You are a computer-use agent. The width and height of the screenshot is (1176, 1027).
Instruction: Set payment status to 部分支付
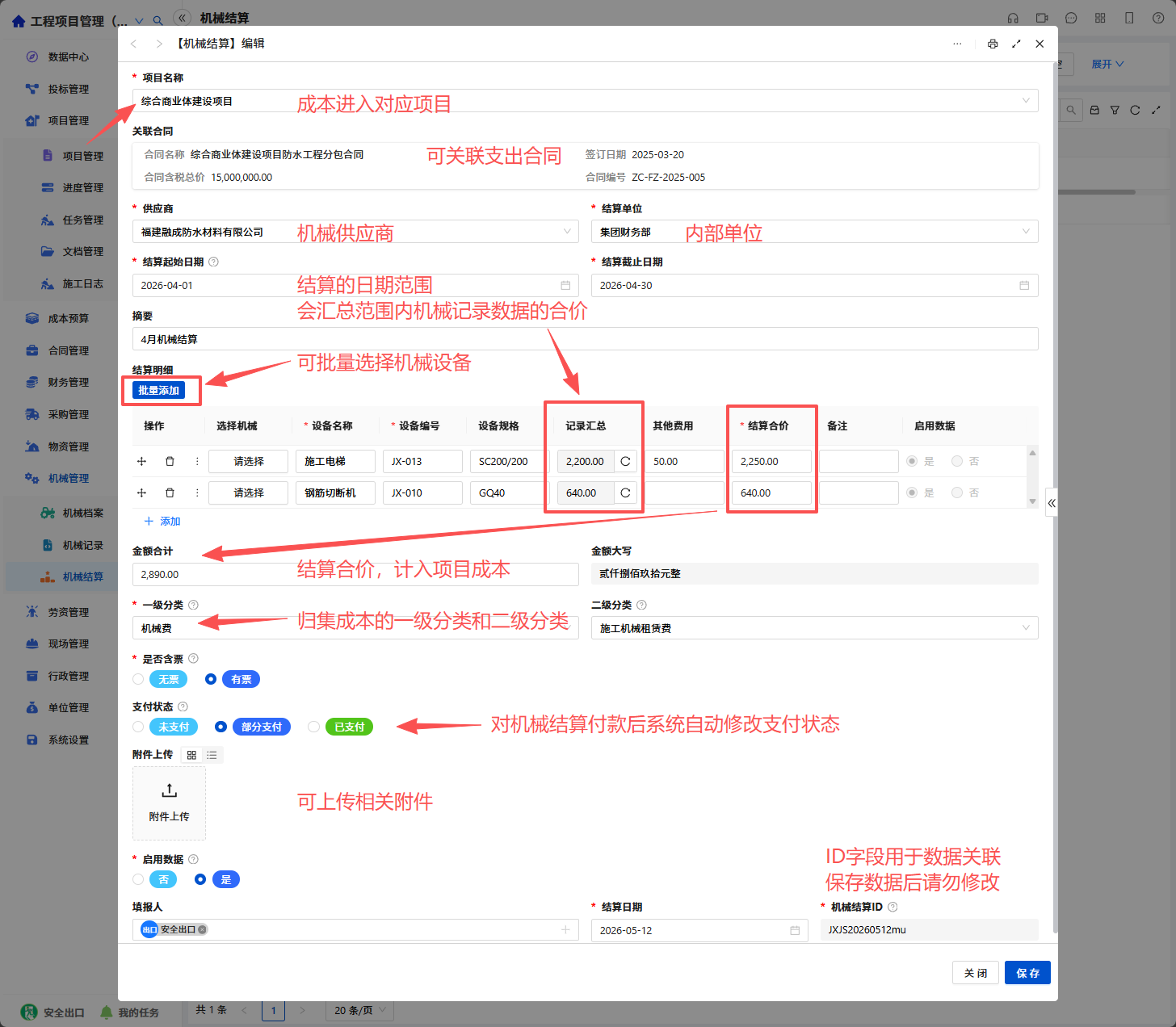pyautogui.click(x=261, y=727)
